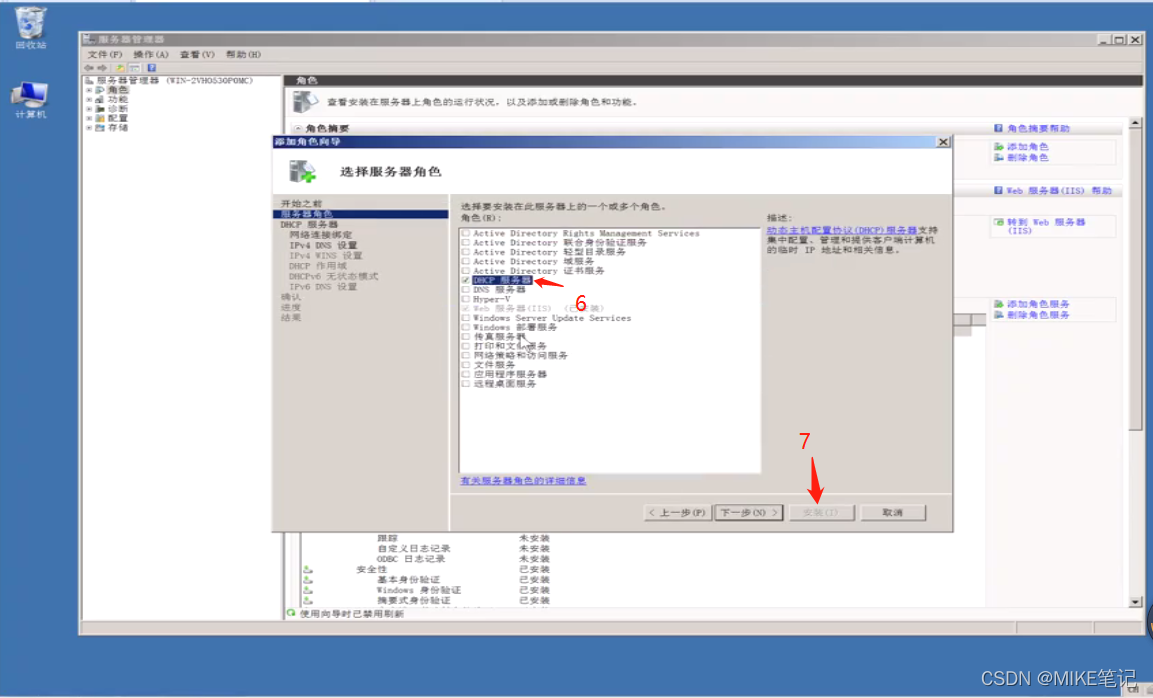This screenshot has height=698, width=1153.
Task: Click the 取消 button in wizard
Action: (x=893, y=513)
